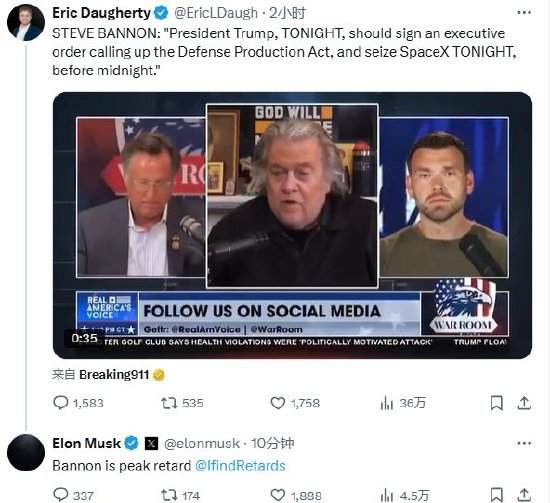Open more options menu on Elon Musk's reply

[524, 443]
